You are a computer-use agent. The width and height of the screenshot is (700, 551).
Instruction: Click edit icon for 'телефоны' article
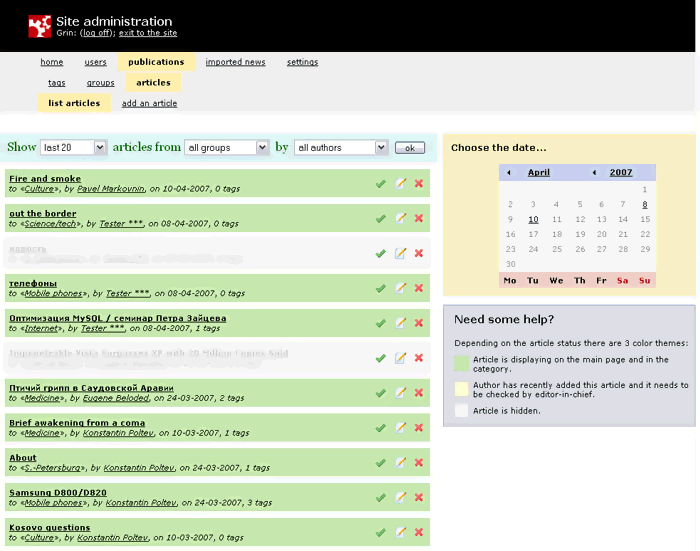(400, 288)
